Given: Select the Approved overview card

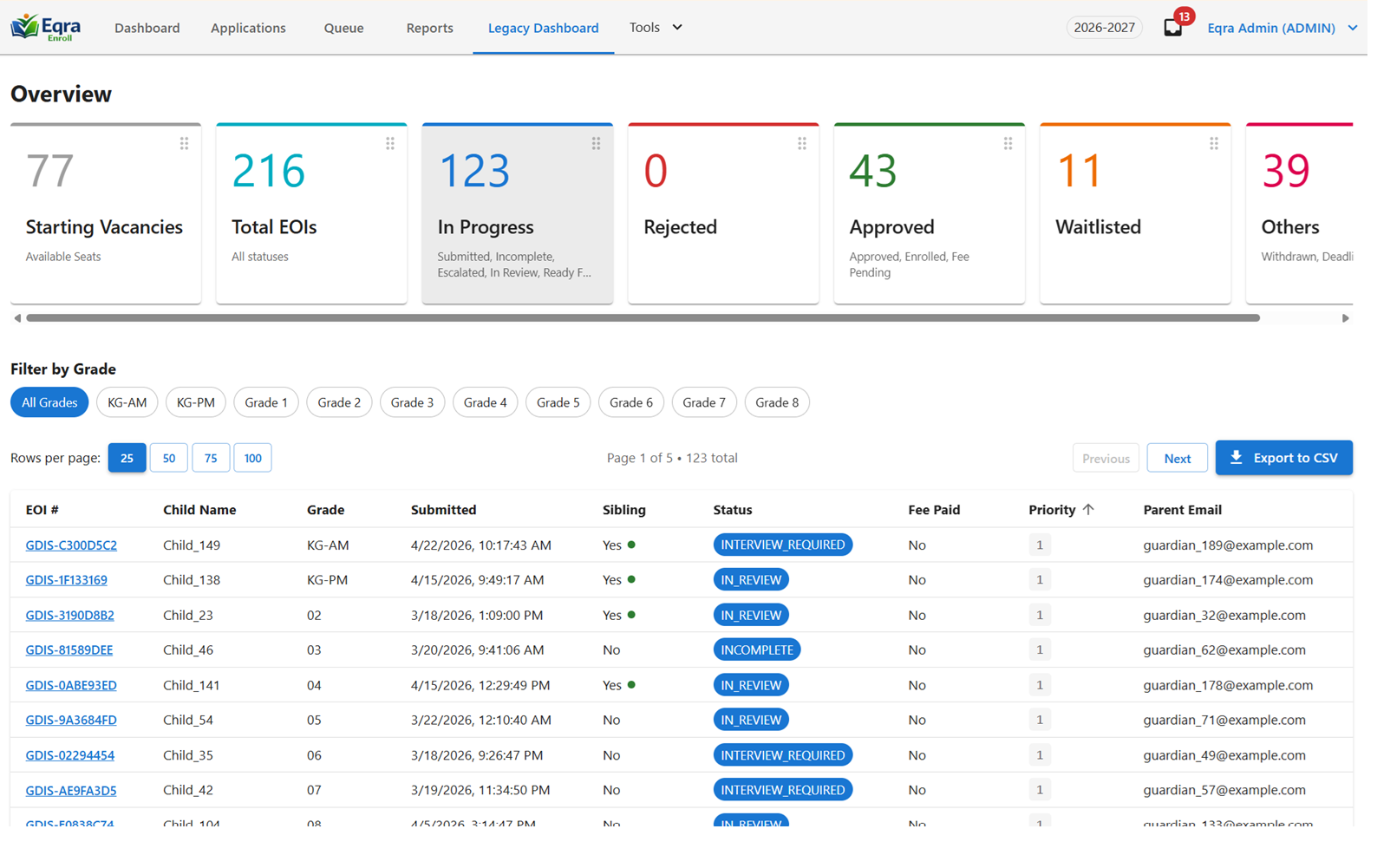Looking at the screenshot, I should [x=930, y=213].
